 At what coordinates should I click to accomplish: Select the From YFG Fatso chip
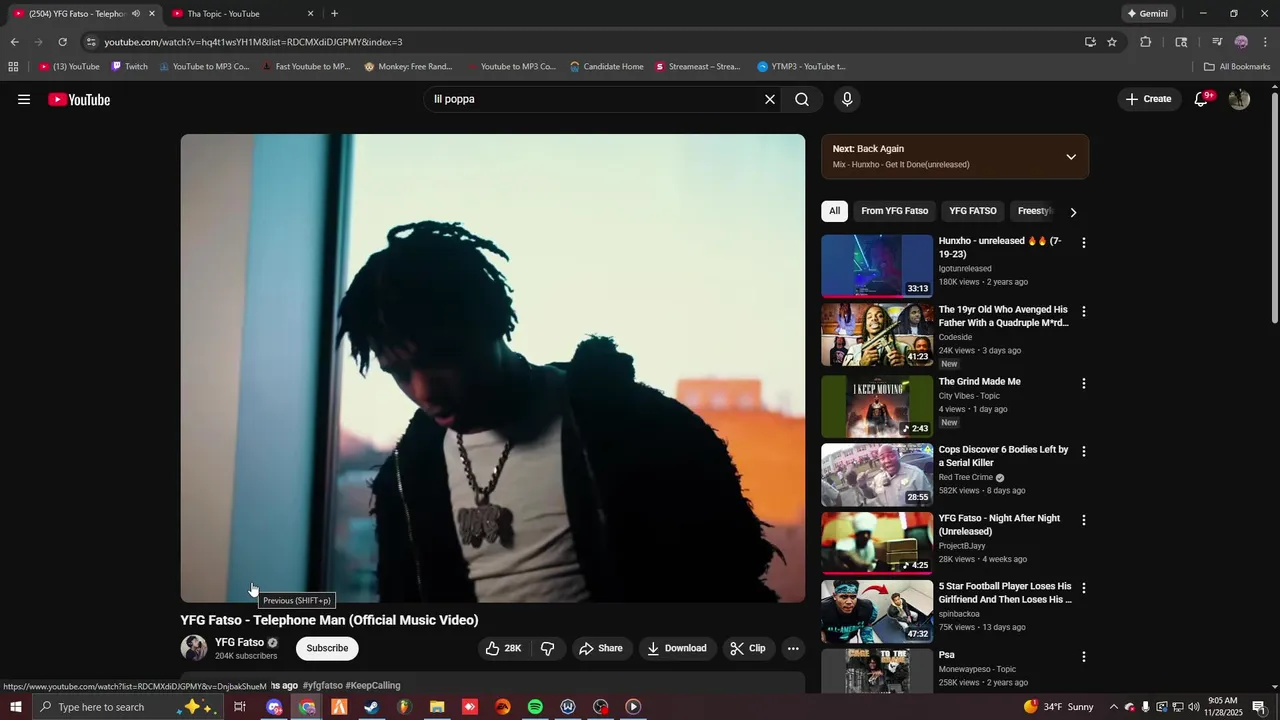click(x=895, y=211)
